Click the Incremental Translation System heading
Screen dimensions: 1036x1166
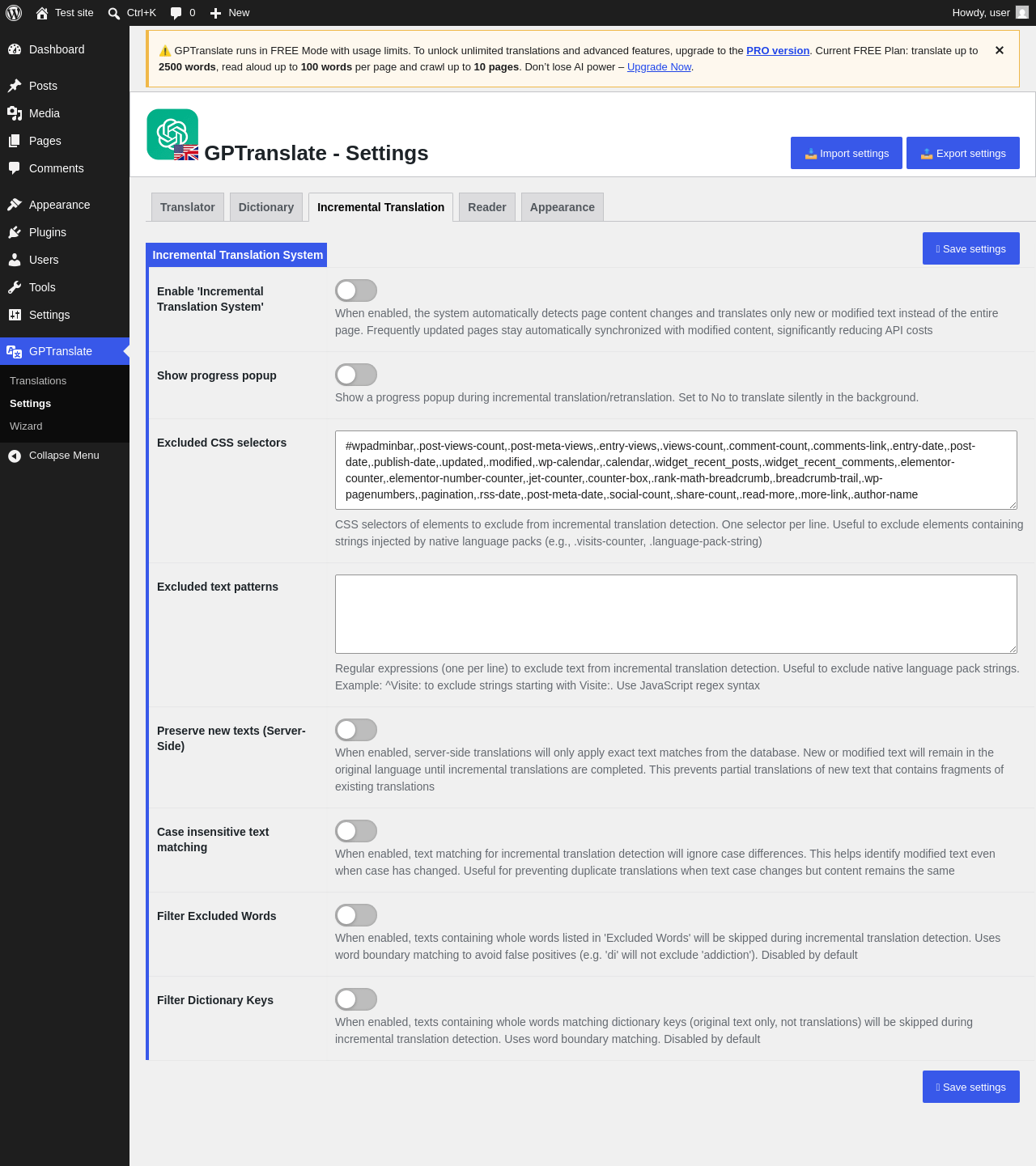(237, 255)
